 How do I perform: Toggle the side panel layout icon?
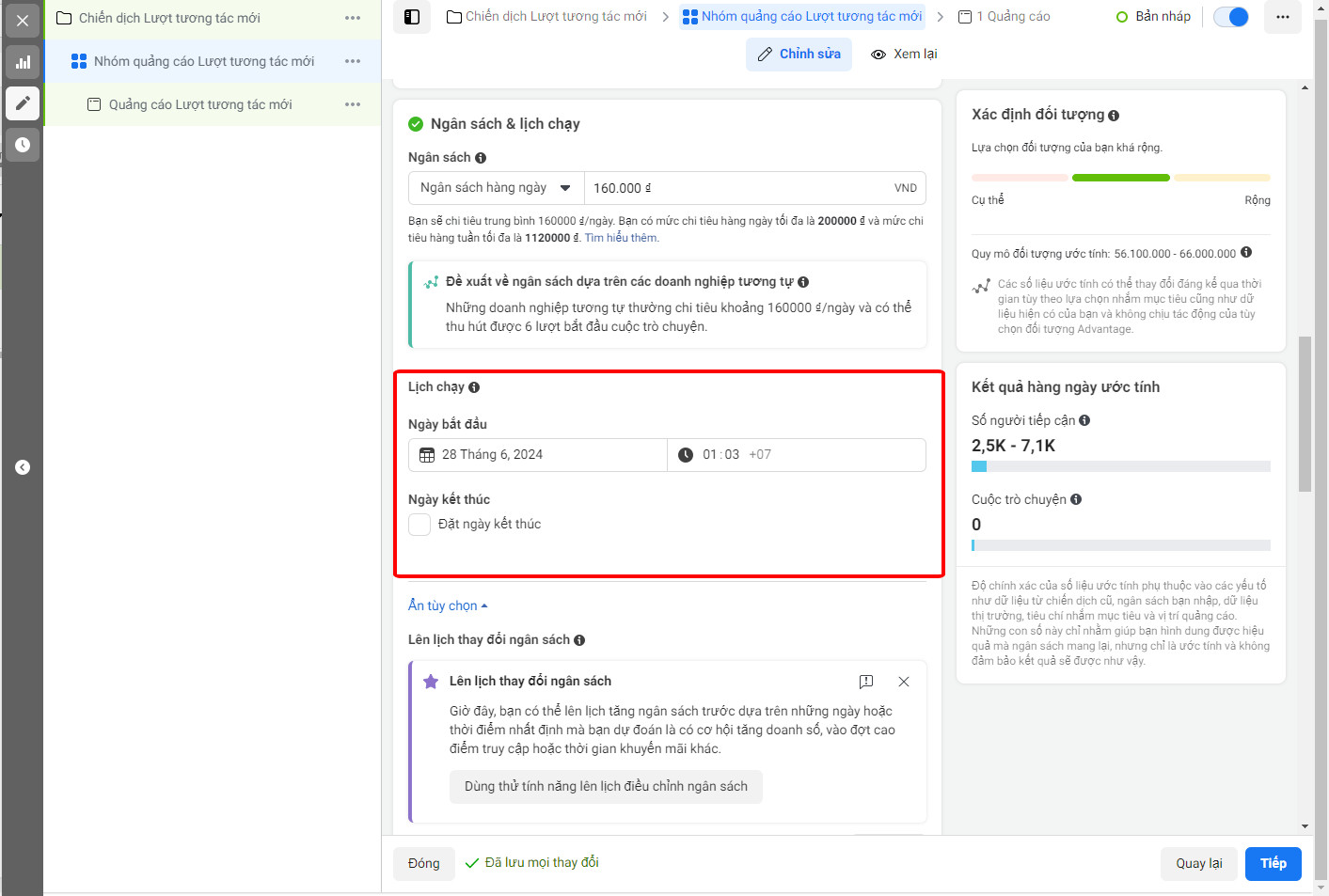pos(412,17)
